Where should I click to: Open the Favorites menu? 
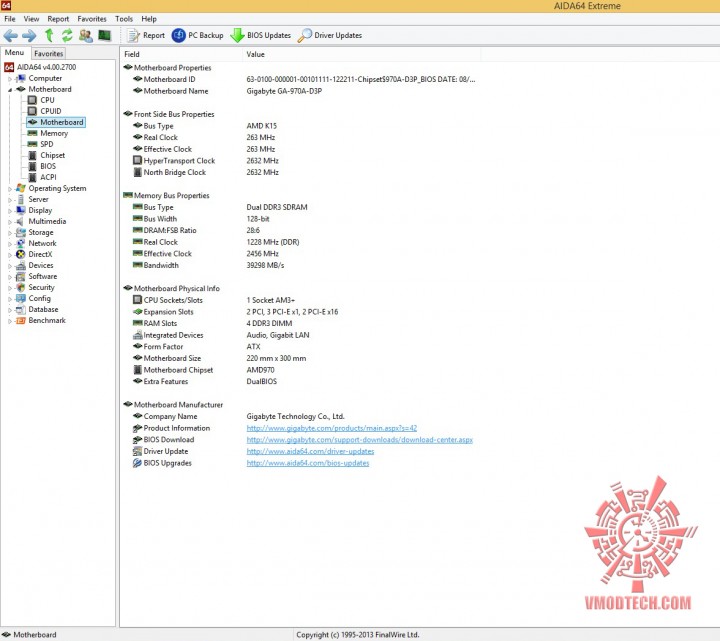92,19
